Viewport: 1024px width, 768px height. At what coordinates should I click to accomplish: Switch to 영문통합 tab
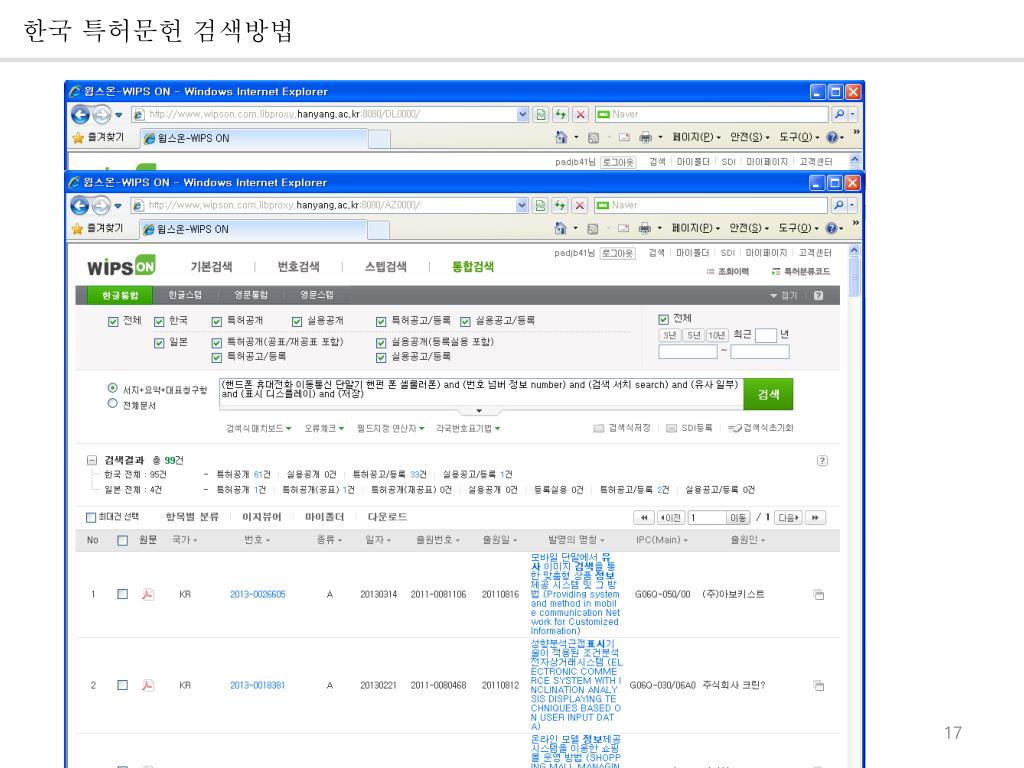pyautogui.click(x=251, y=295)
